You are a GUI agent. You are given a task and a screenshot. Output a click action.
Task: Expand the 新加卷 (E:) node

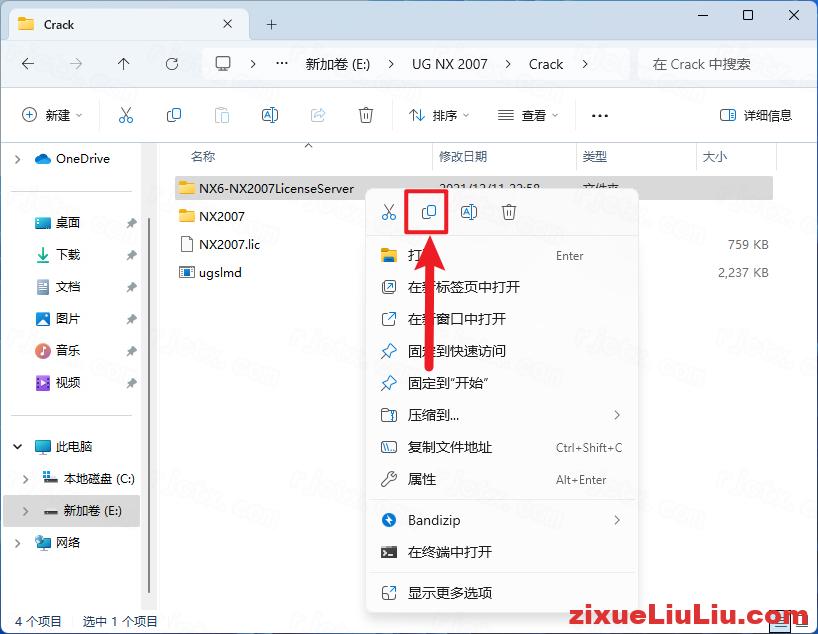point(25,511)
